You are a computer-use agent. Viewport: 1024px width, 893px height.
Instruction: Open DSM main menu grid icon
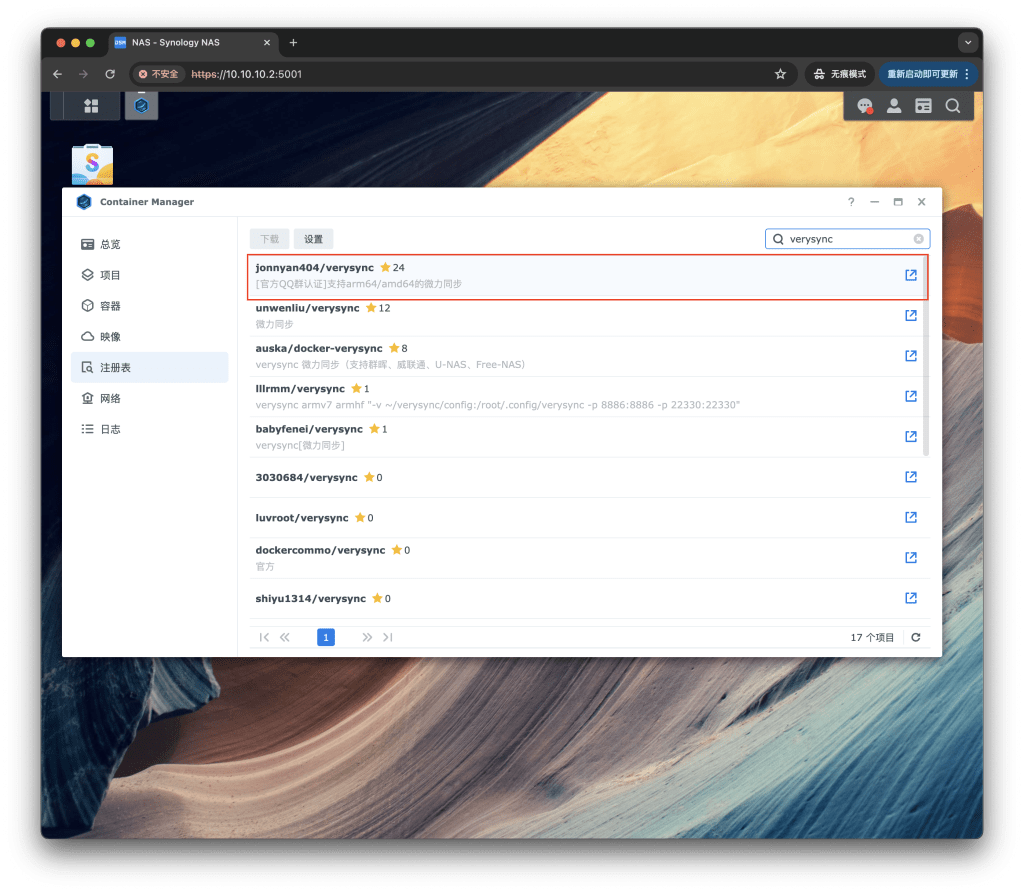pos(91,106)
